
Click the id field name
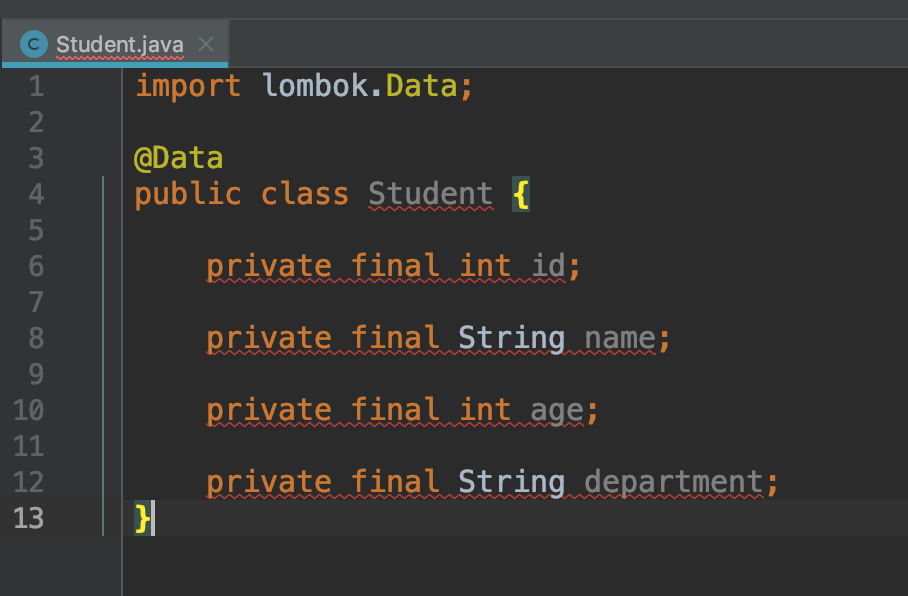548,265
